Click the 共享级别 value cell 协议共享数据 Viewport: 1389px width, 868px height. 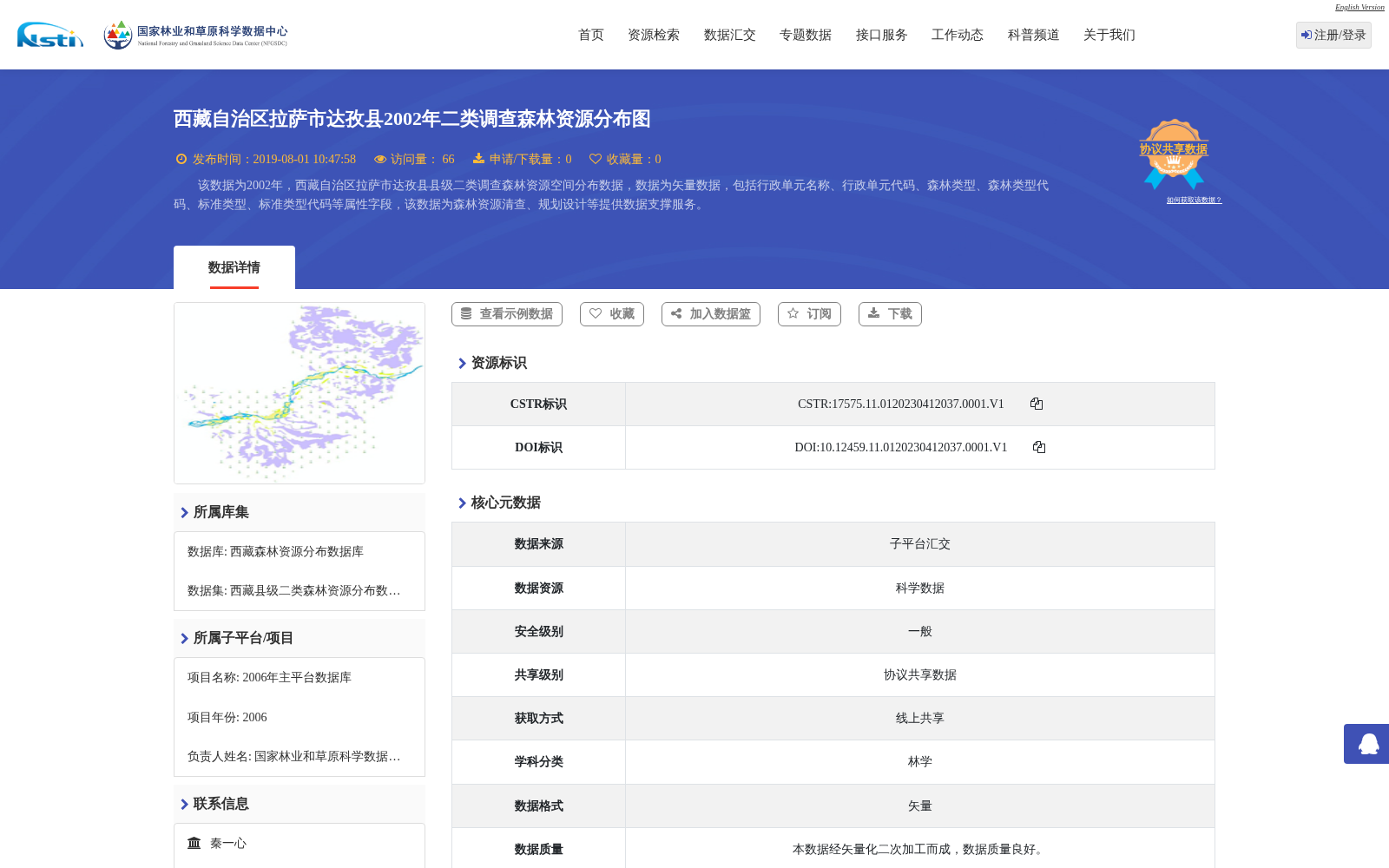coord(920,674)
